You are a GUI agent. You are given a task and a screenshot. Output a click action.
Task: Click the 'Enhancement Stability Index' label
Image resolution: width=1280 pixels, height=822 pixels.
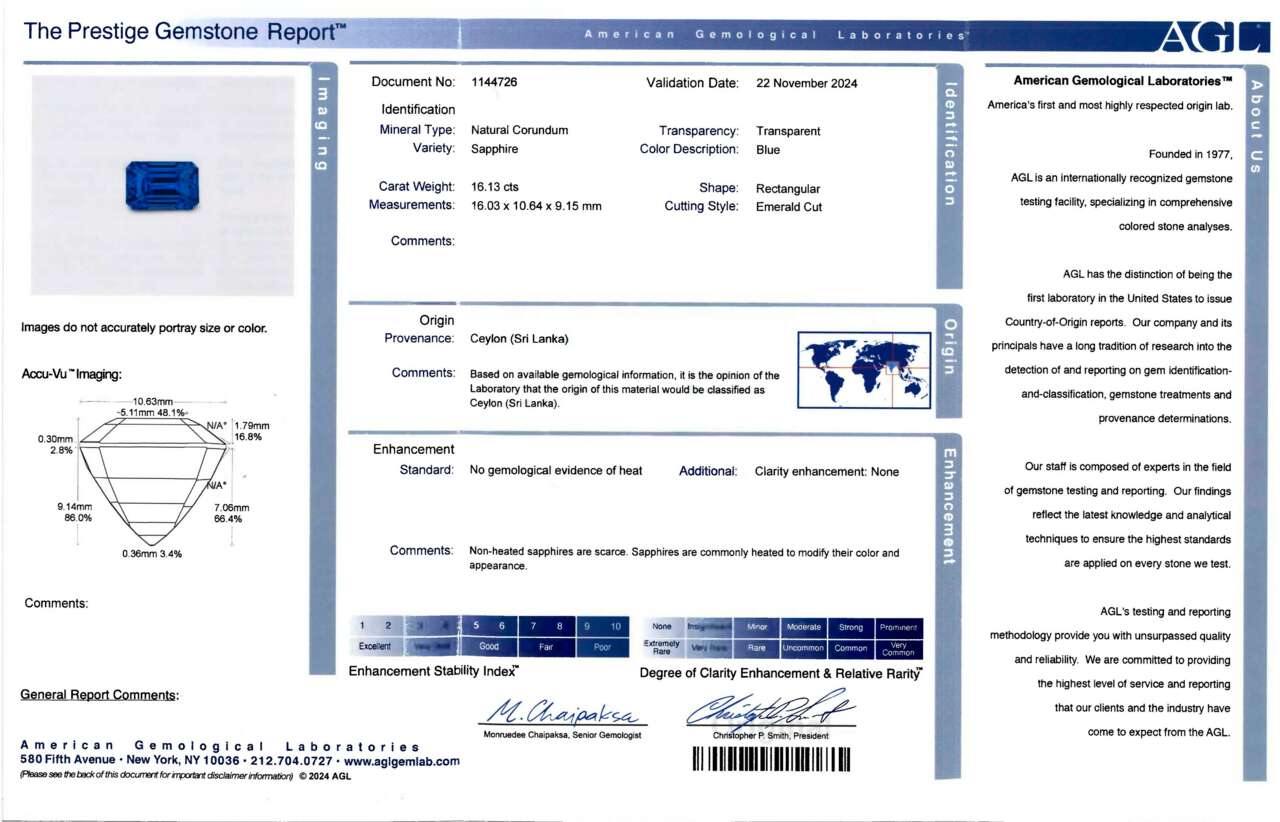434,671
